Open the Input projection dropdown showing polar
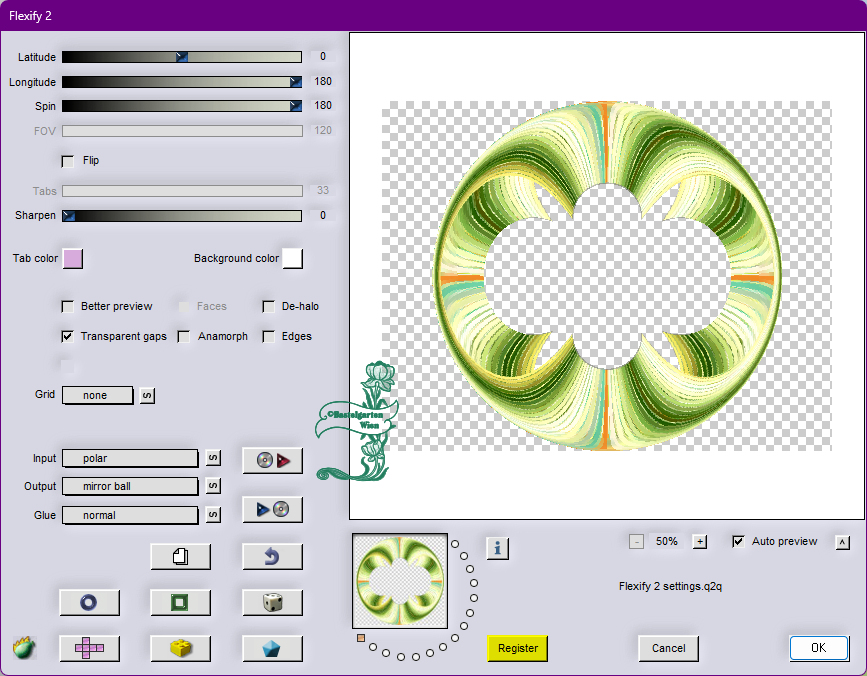The height and width of the screenshot is (676, 867). pyautogui.click(x=130, y=458)
